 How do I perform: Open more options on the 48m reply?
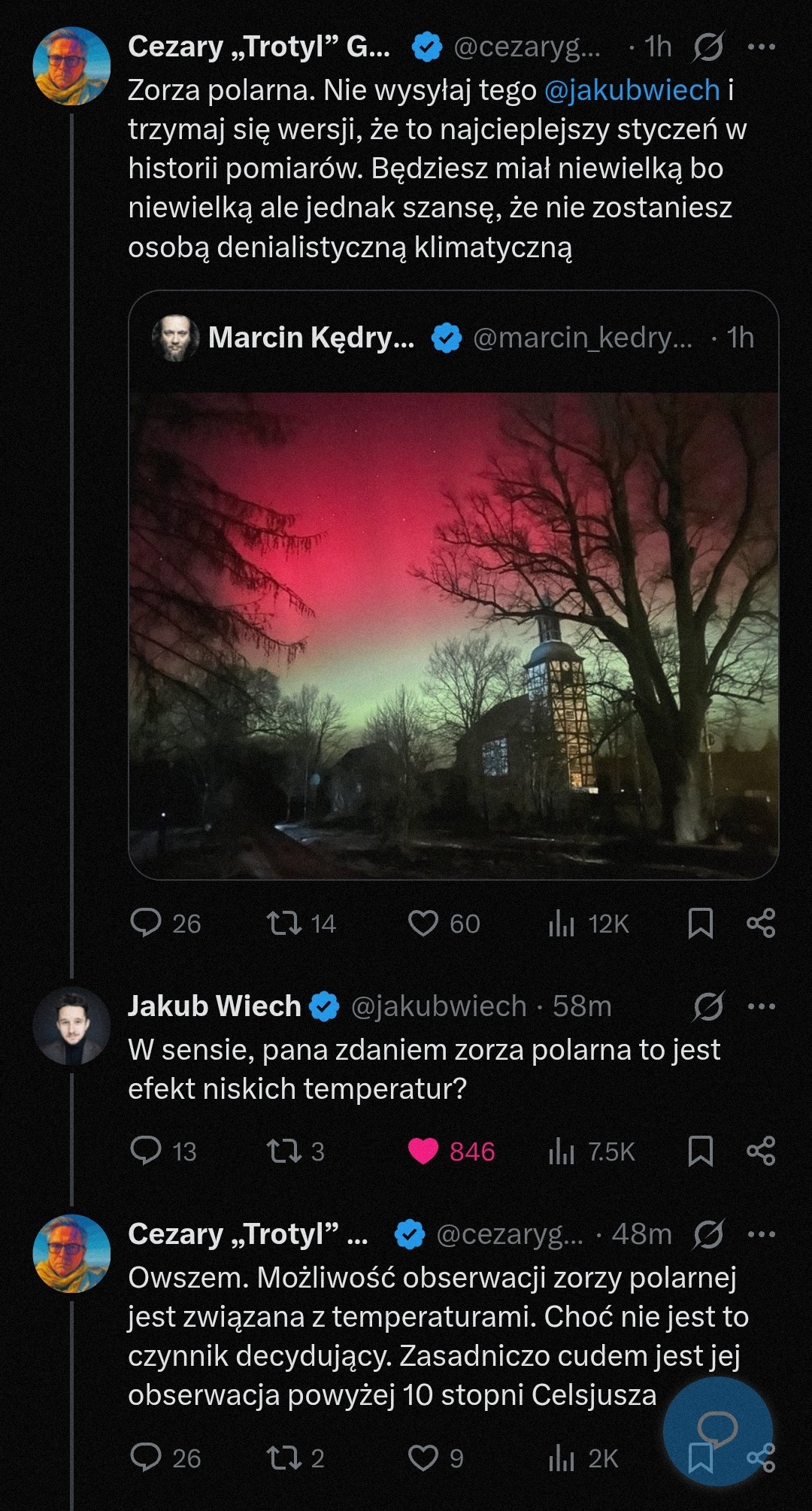761,1234
